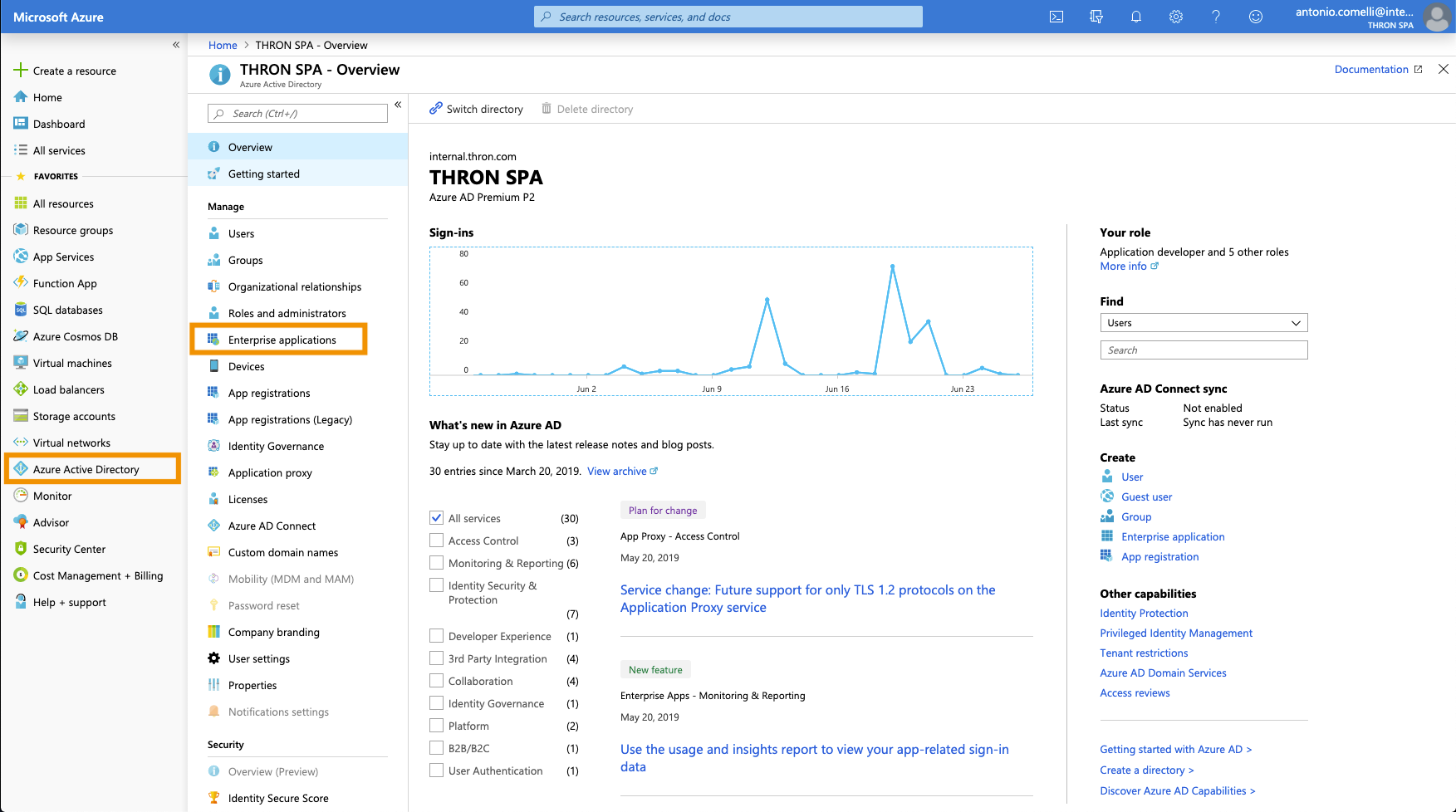This screenshot has height=812, width=1456.
Task: Click the Identity Secure Score trophy icon
Action: (213, 798)
